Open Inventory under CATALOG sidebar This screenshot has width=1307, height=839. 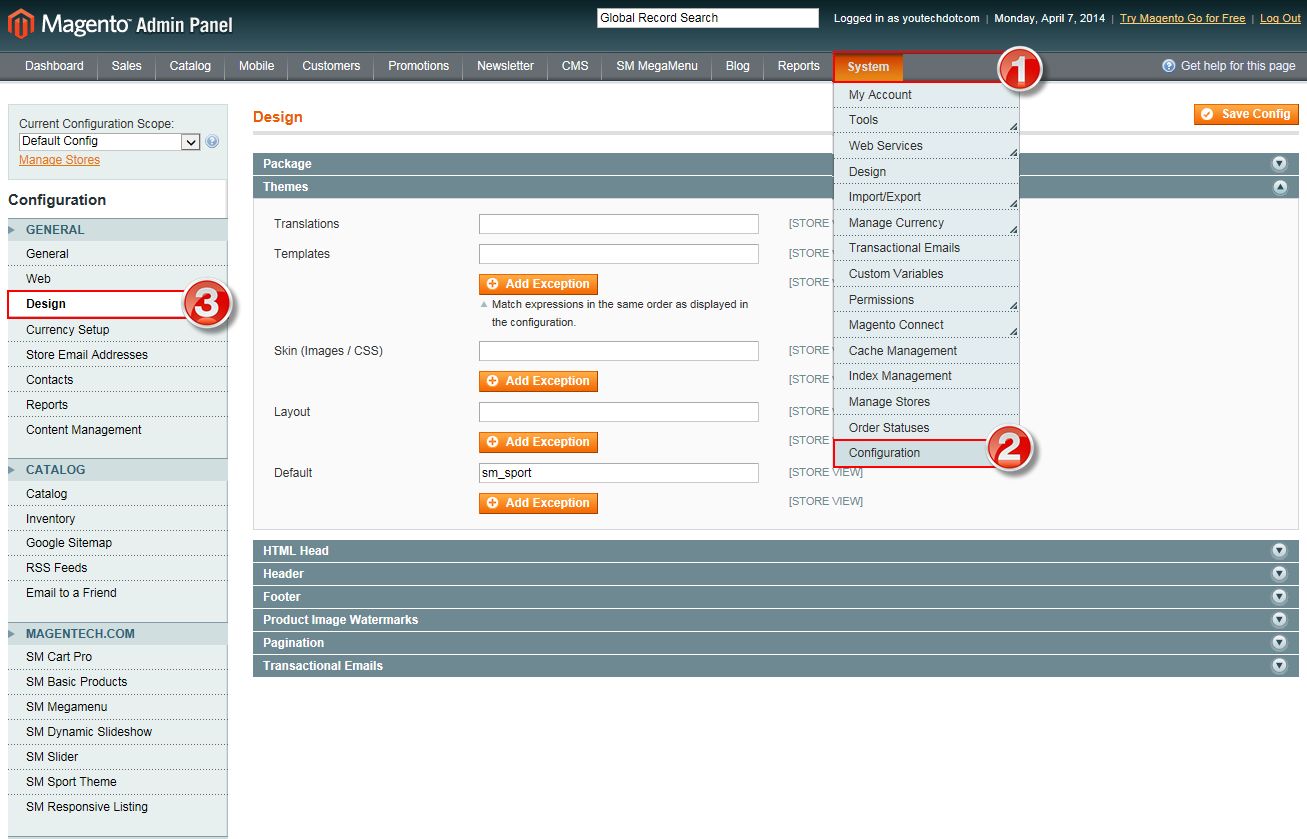point(117,519)
